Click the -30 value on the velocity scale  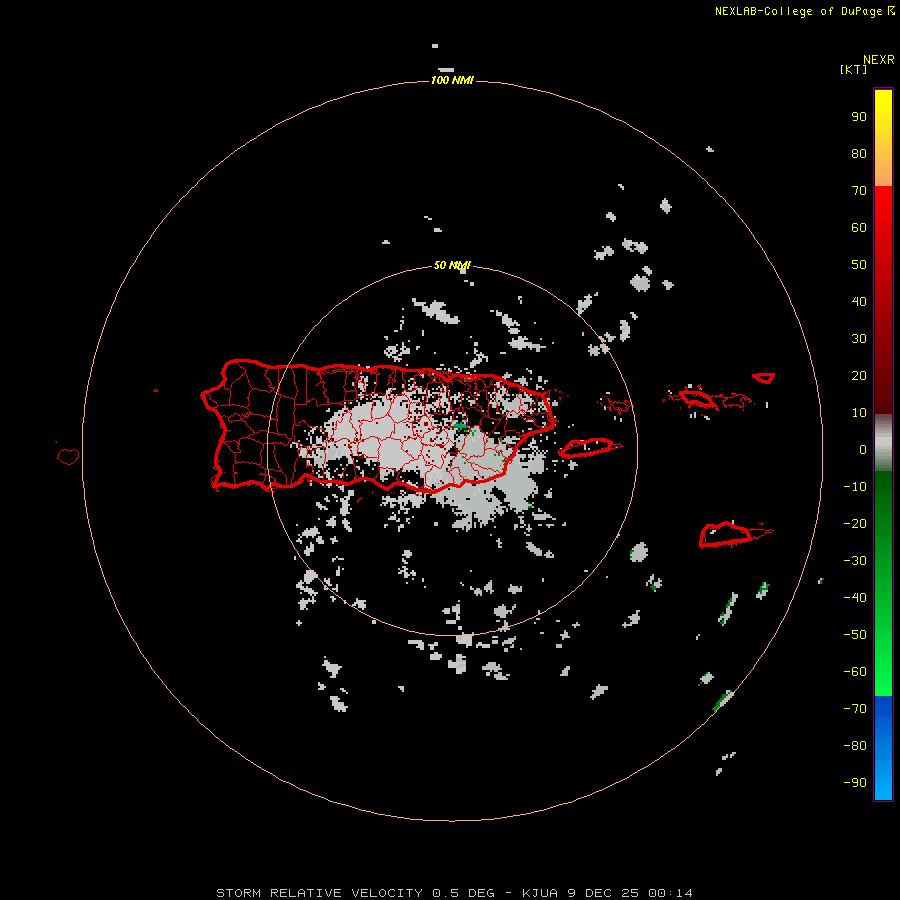855,561
